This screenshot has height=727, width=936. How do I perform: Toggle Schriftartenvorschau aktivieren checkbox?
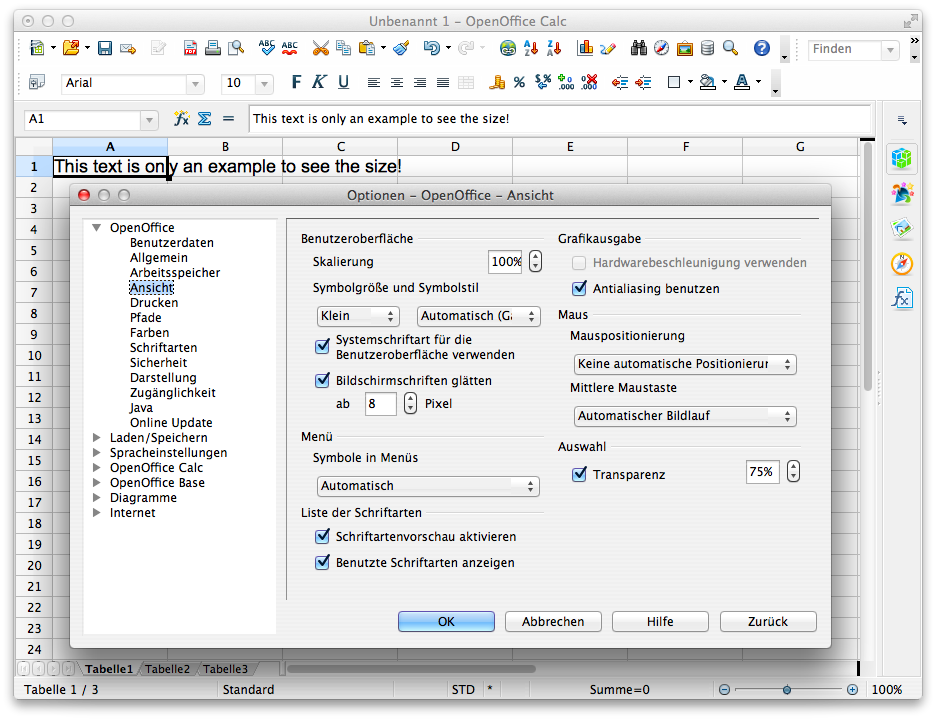322,537
